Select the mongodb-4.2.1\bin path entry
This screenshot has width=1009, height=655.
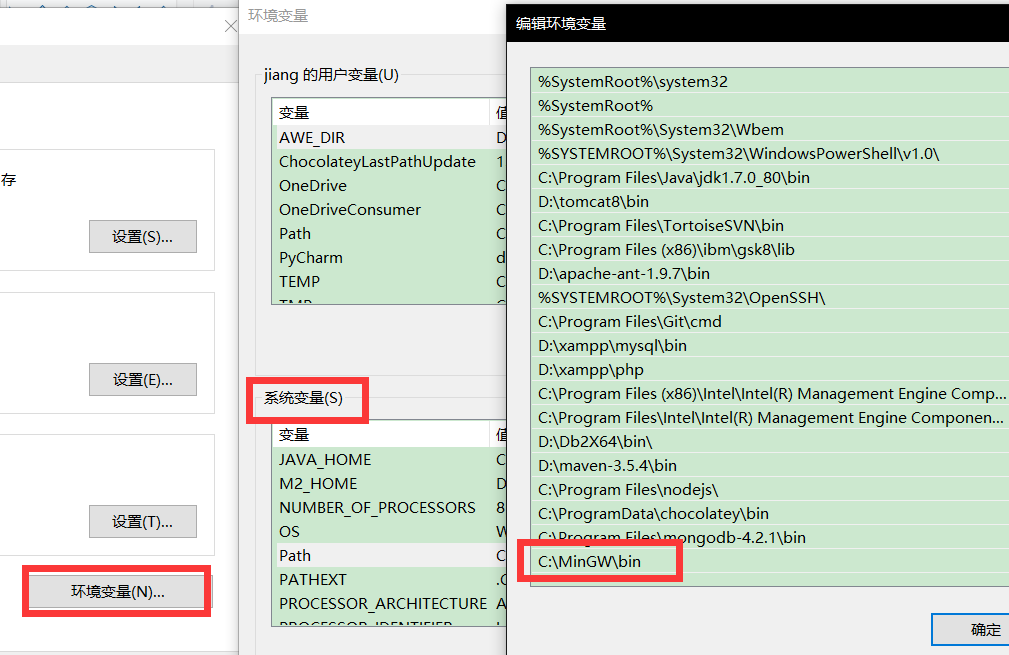(x=770, y=537)
